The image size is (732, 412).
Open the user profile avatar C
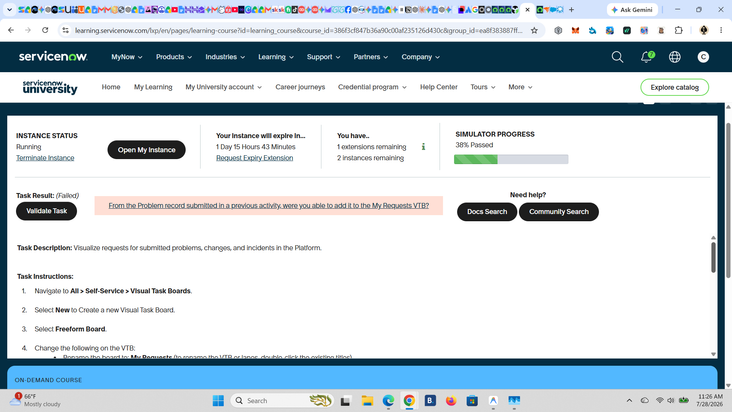(x=703, y=57)
